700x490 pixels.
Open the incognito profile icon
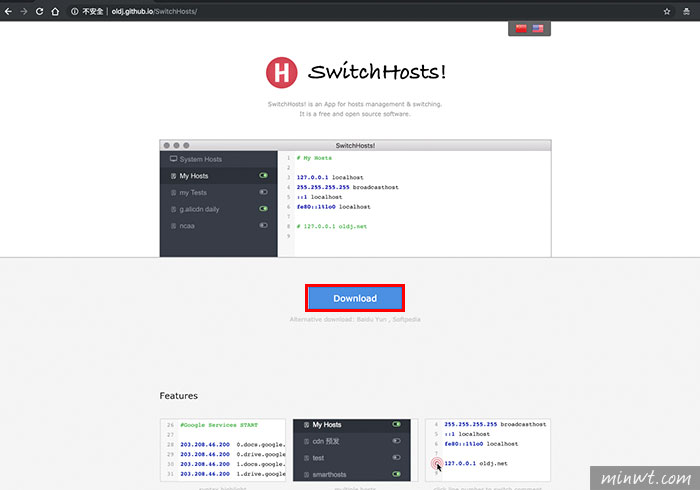(x=686, y=12)
